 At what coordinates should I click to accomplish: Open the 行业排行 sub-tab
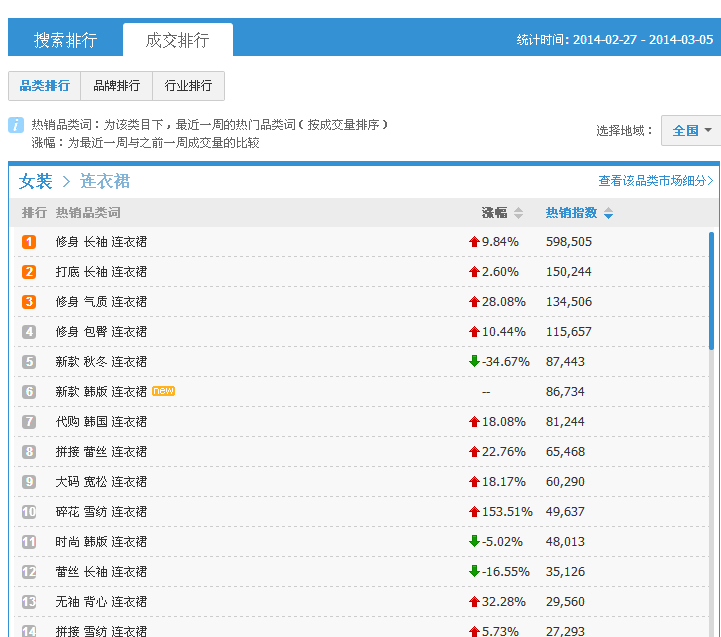click(189, 86)
